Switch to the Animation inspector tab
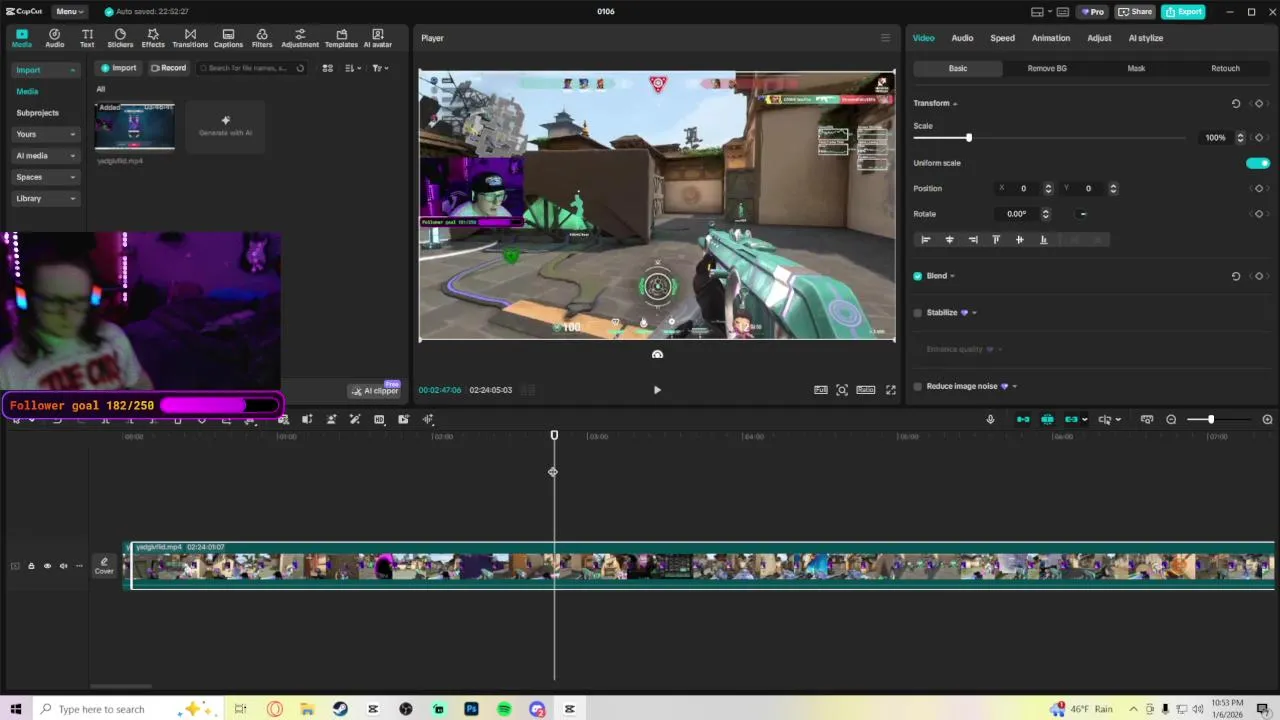Viewport: 1280px width, 720px height. (1051, 38)
